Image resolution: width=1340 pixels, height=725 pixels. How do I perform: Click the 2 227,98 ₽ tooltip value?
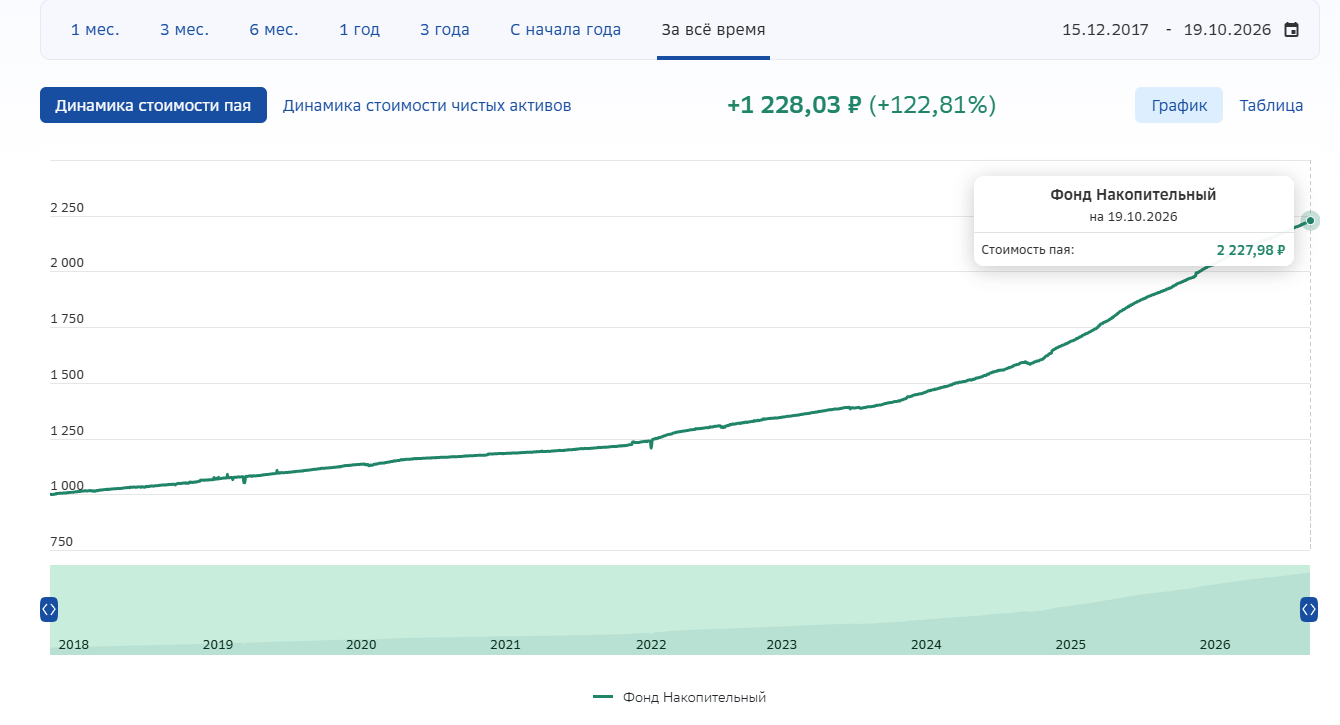(1251, 250)
